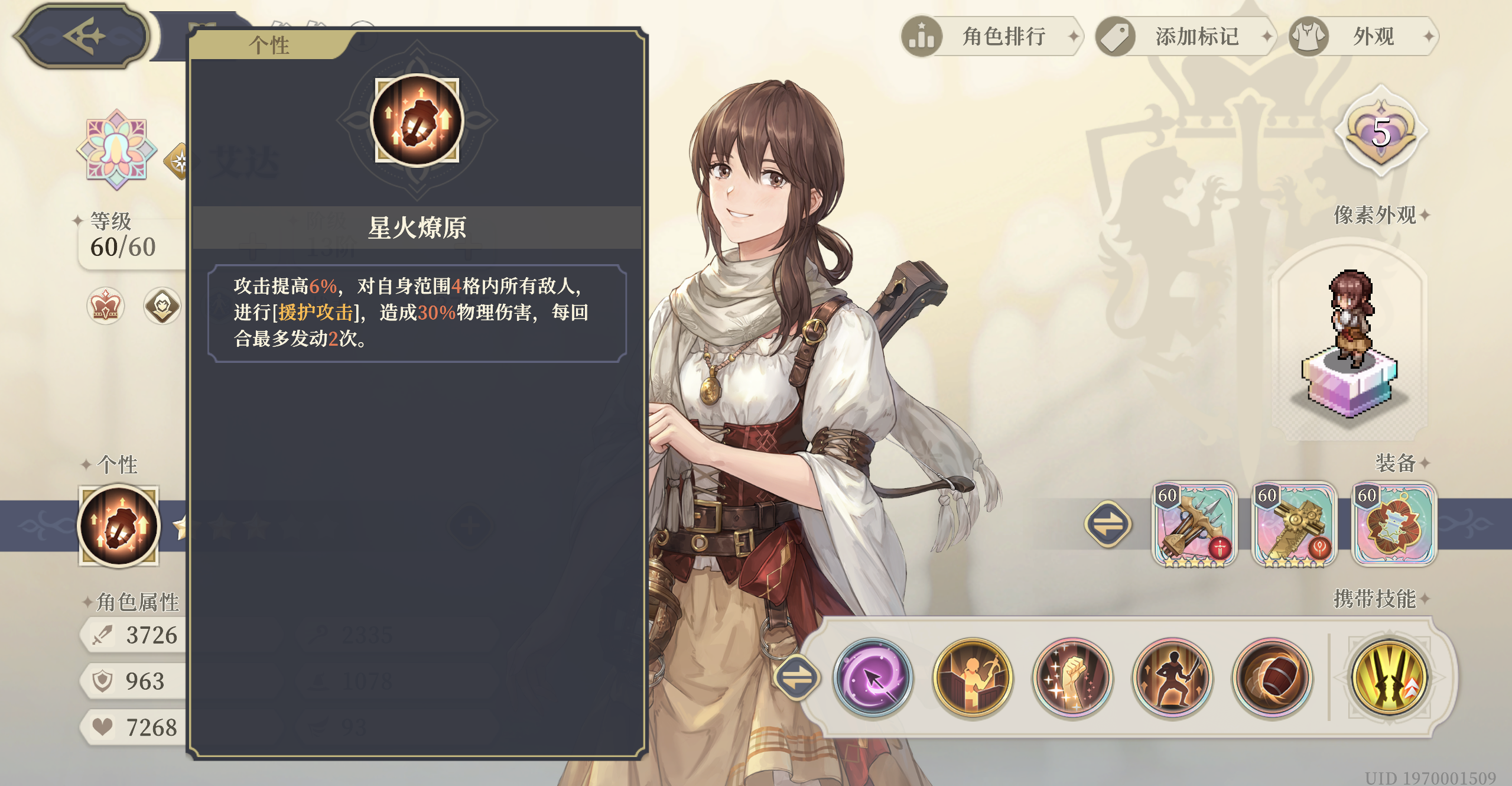Viewport: 1512px width, 786px height.
Task: Click the 个性 trait icon on left panel
Action: (119, 525)
